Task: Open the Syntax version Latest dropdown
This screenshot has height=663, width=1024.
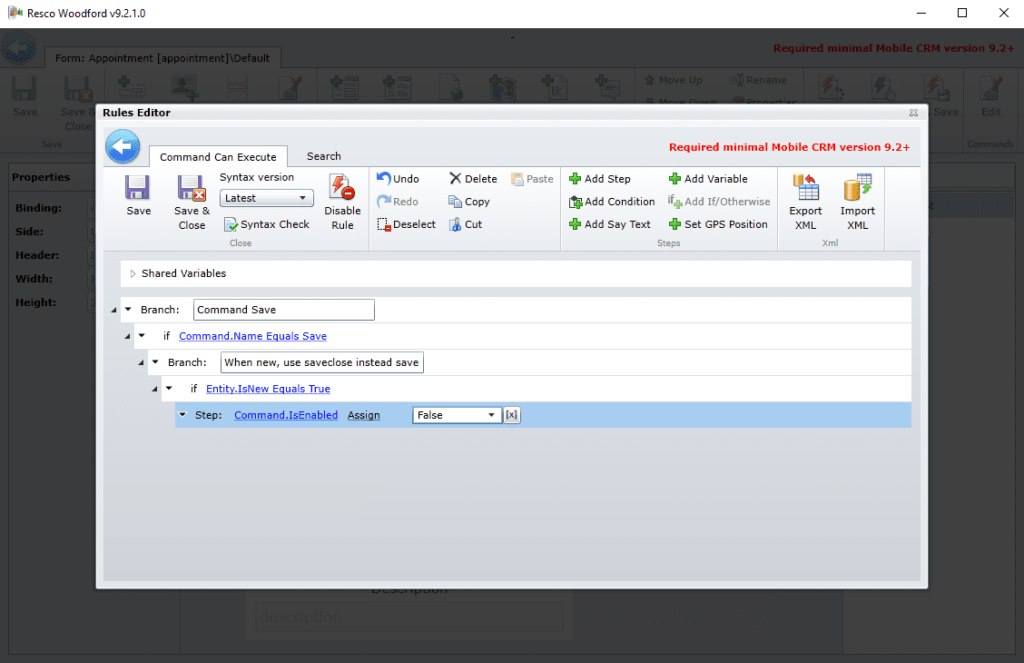Action: (x=266, y=198)
